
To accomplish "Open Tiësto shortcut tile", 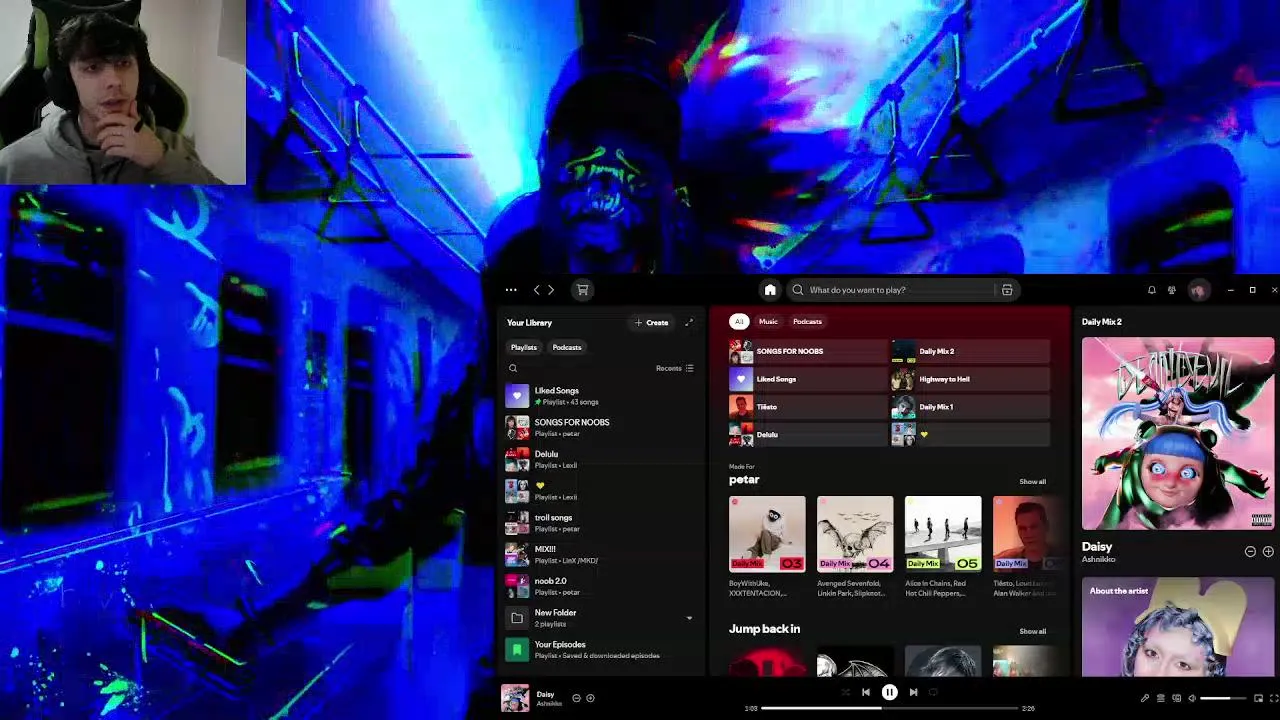I will [808, 407].
